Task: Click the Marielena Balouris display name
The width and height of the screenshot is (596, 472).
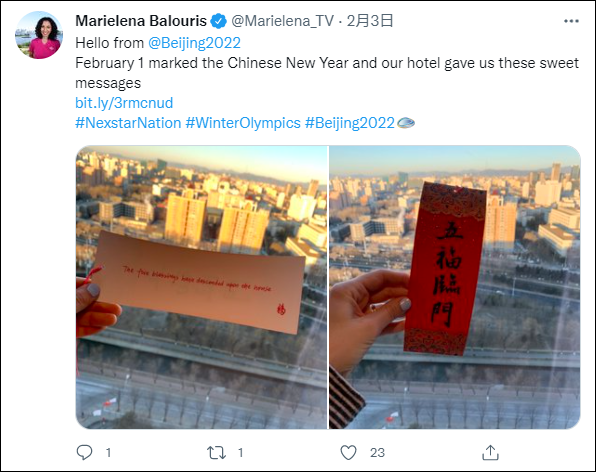Action: [141, 21]
